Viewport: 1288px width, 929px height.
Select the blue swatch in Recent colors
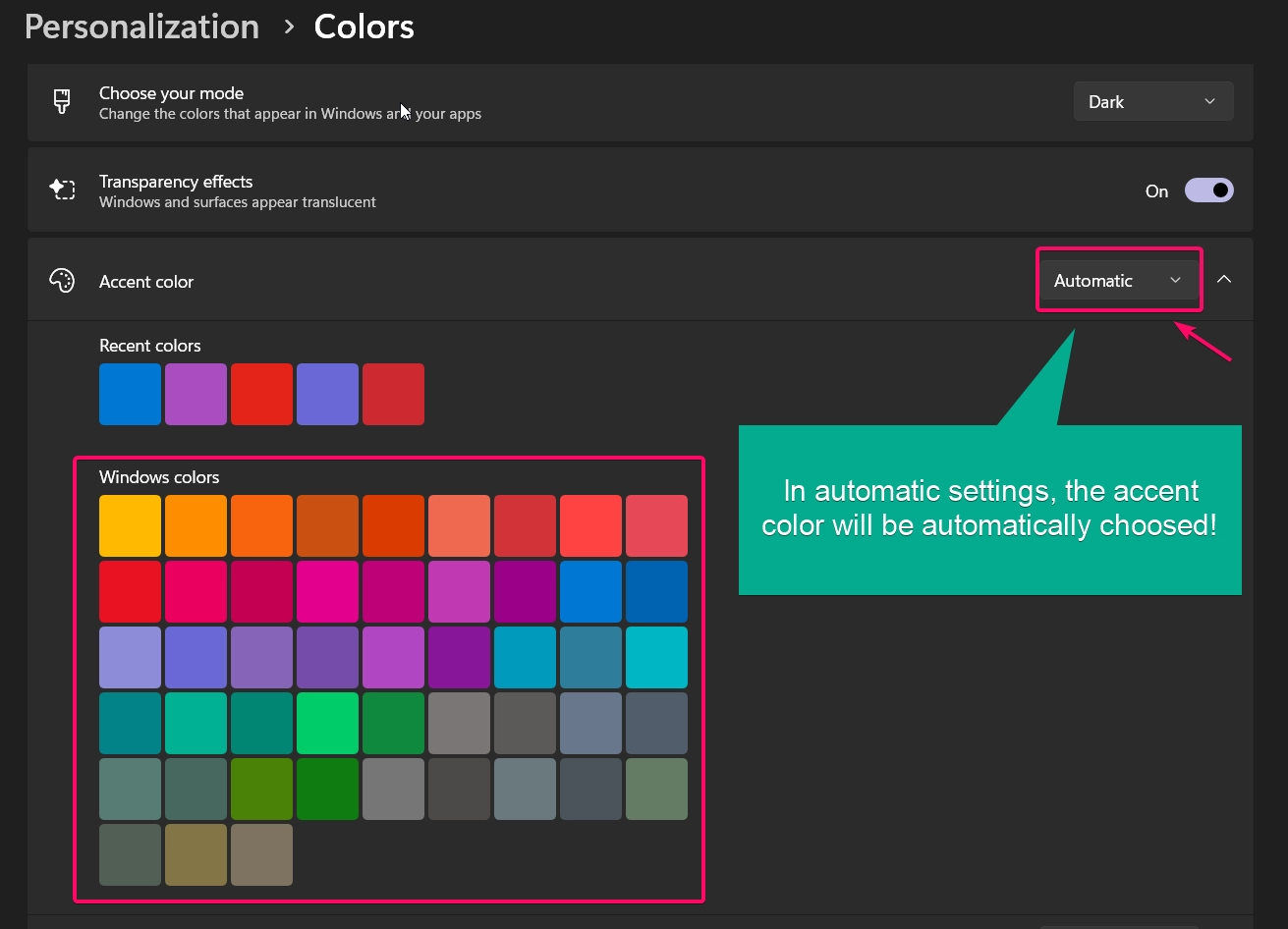click(130, 395)
